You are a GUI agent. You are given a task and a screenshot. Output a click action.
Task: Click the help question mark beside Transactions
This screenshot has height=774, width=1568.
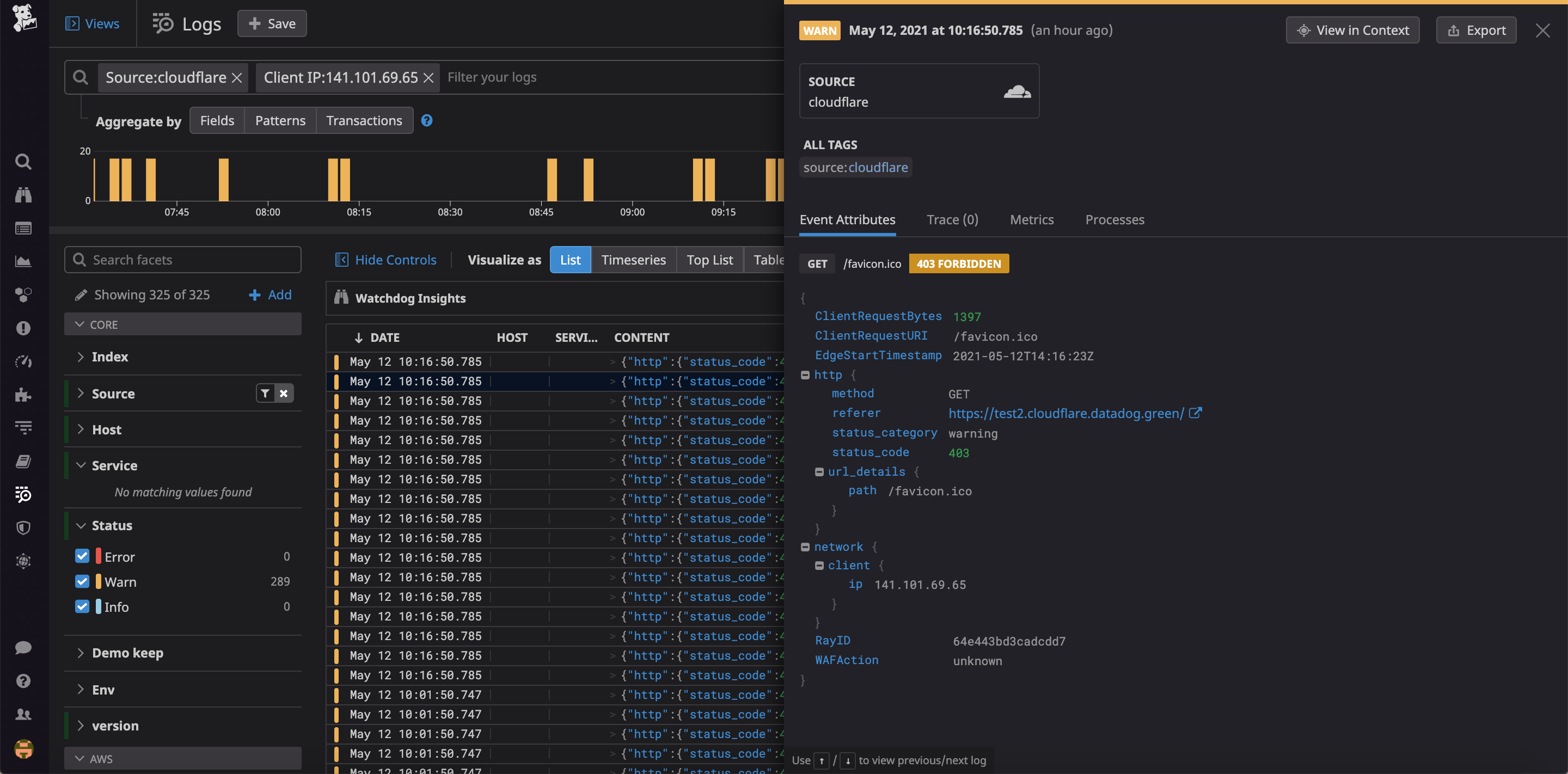coord(427,120)
